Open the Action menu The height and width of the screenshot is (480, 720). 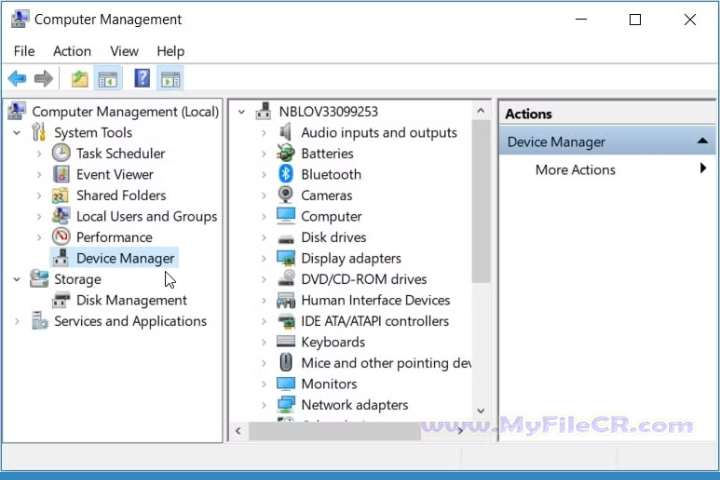point(72,51)
